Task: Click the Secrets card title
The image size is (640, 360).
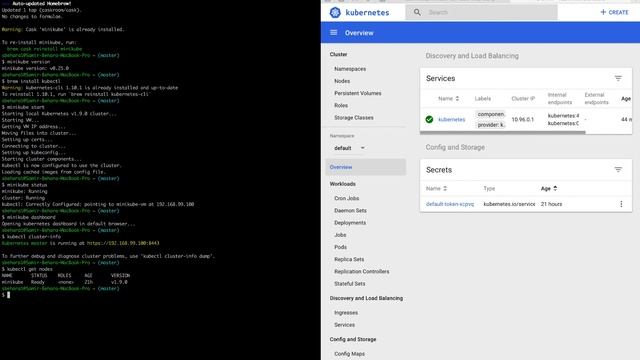Action: click(x=439, y=170)
